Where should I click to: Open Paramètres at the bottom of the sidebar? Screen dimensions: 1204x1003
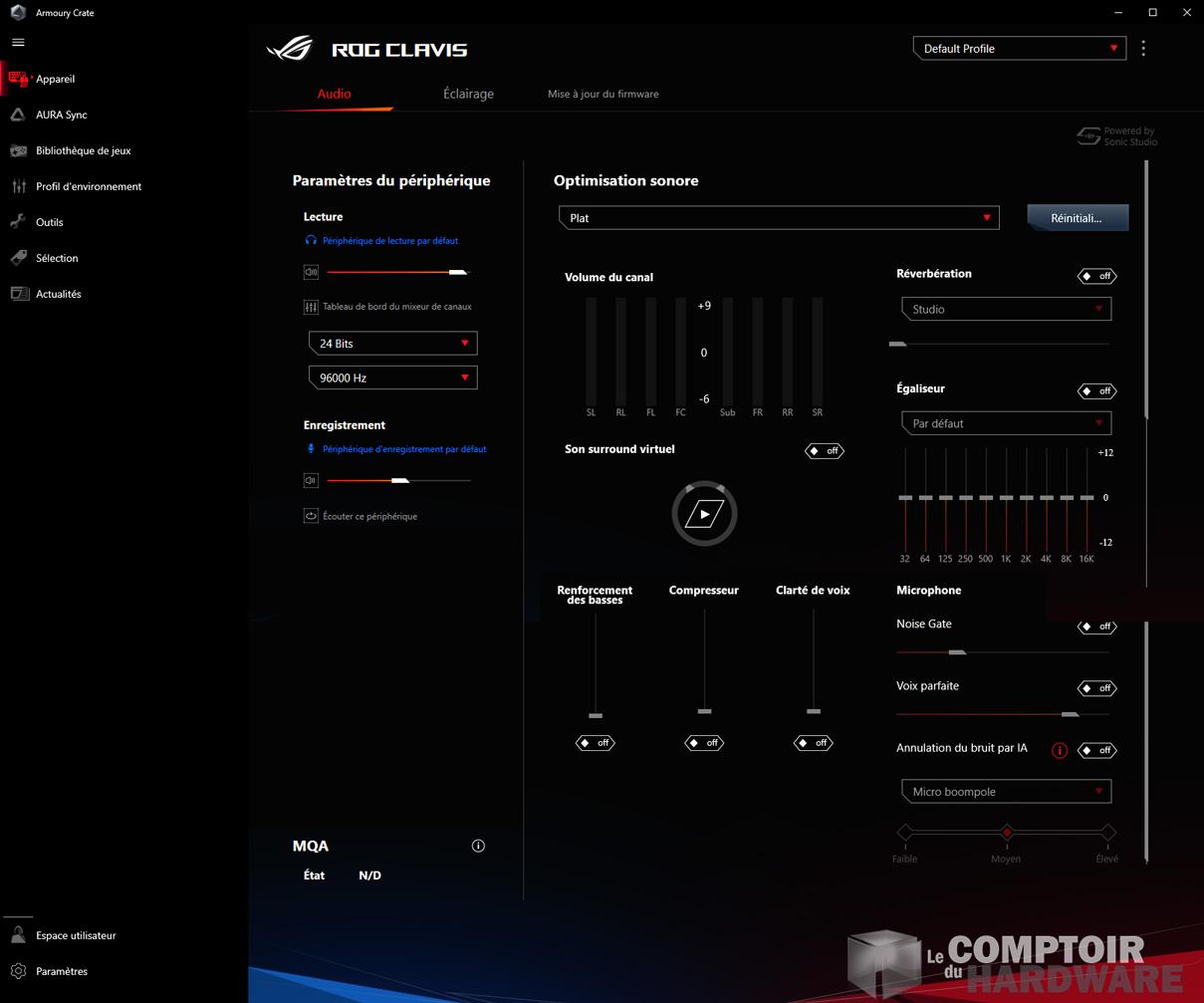(x=61, y=971)
